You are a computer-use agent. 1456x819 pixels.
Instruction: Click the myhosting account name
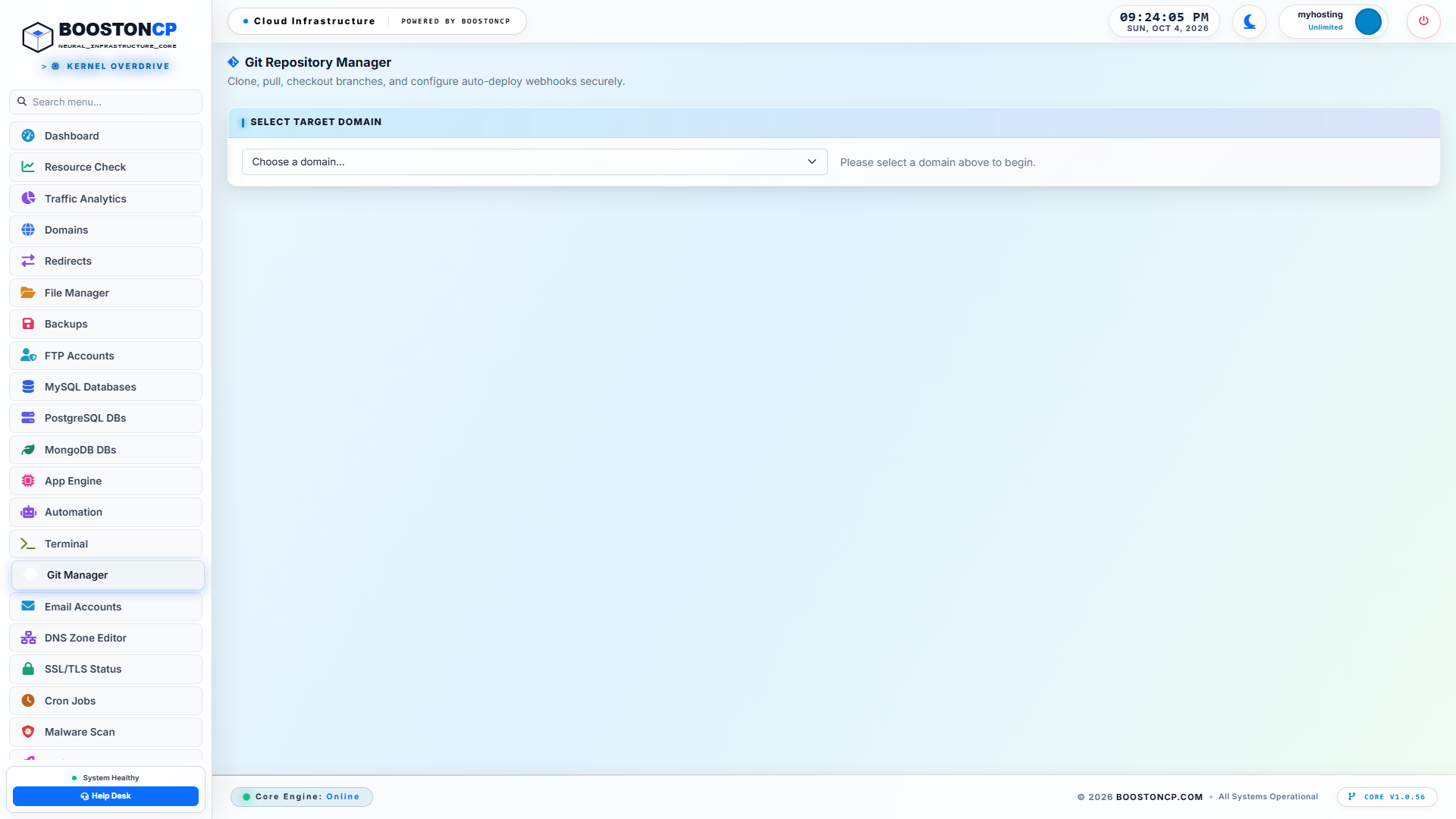coord(1319,14)
